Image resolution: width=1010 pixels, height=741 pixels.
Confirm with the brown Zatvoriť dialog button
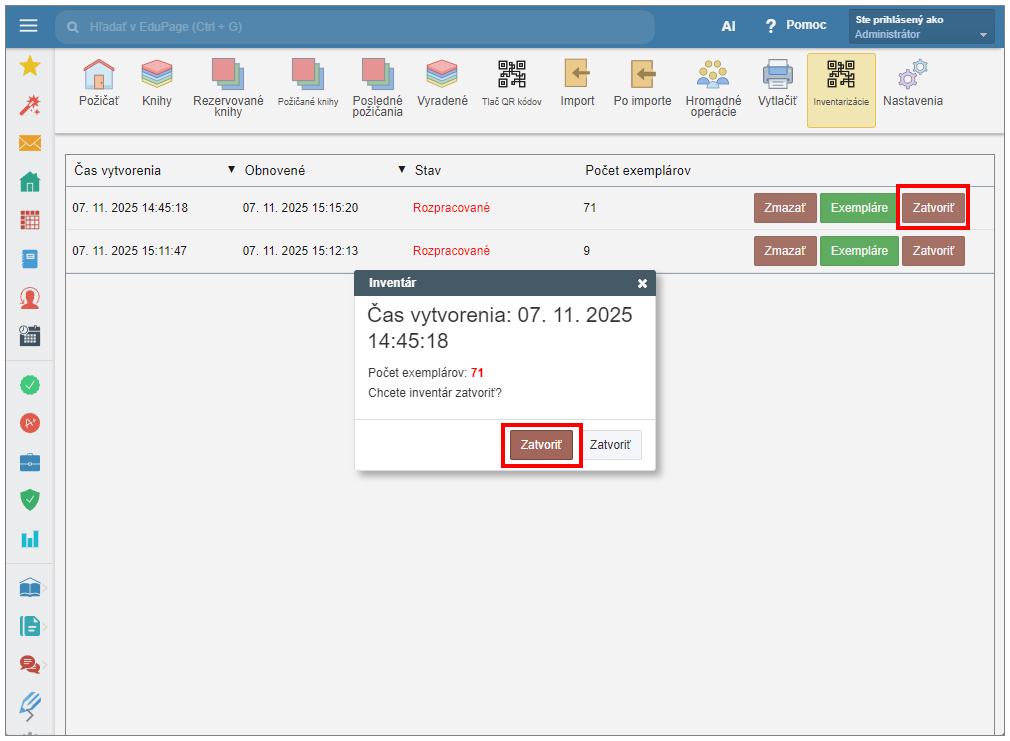click(541, 445)
